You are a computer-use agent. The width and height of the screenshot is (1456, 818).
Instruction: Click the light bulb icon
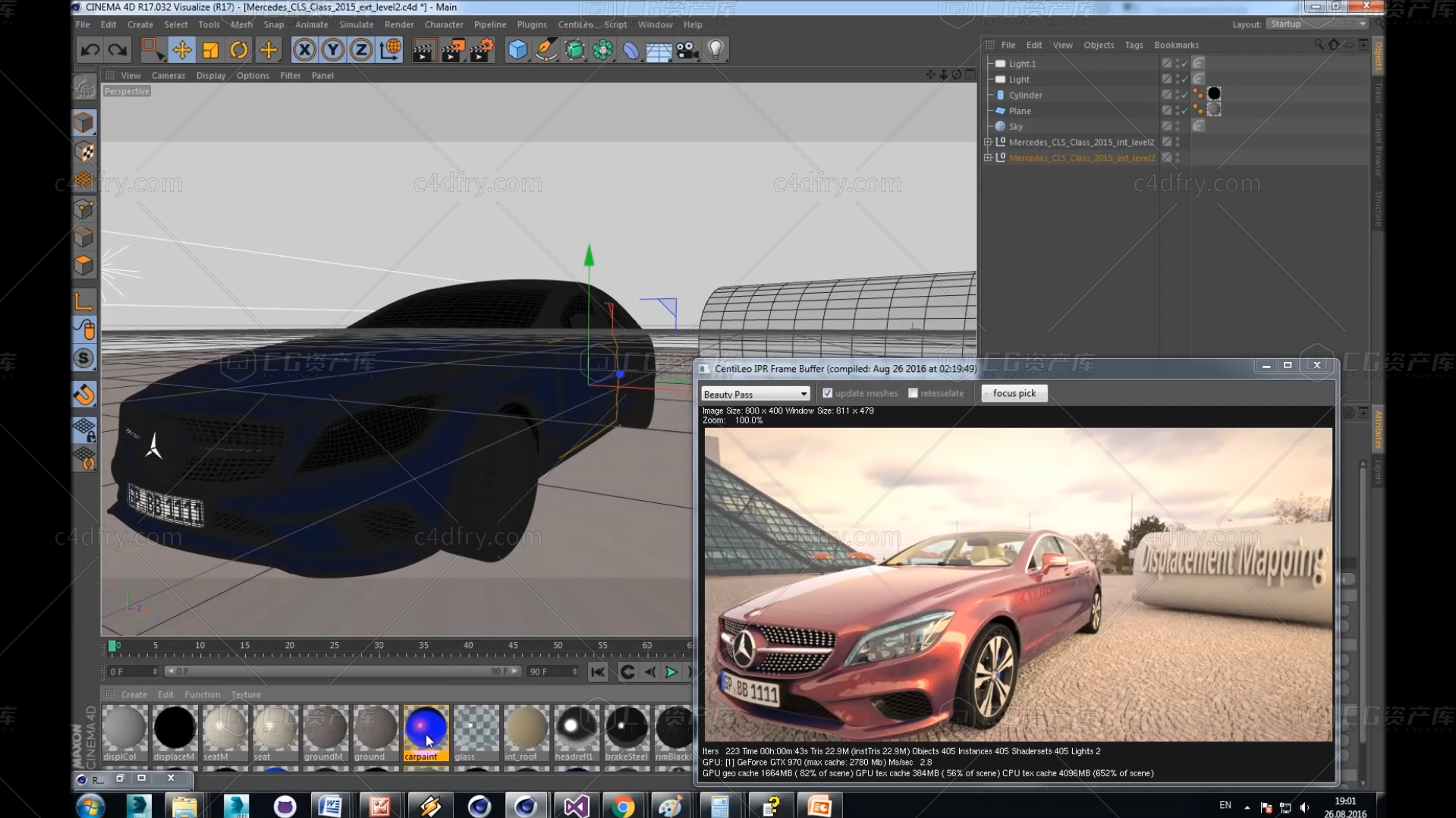coord(715,50)
